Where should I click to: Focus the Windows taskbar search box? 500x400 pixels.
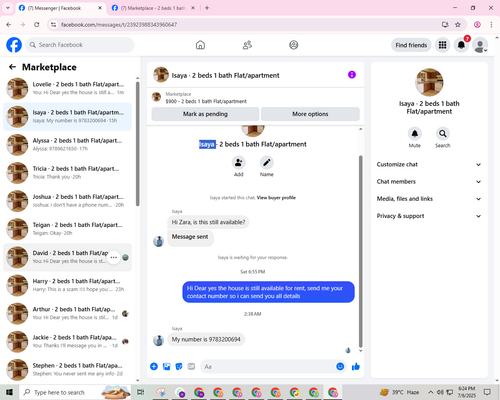75,392
